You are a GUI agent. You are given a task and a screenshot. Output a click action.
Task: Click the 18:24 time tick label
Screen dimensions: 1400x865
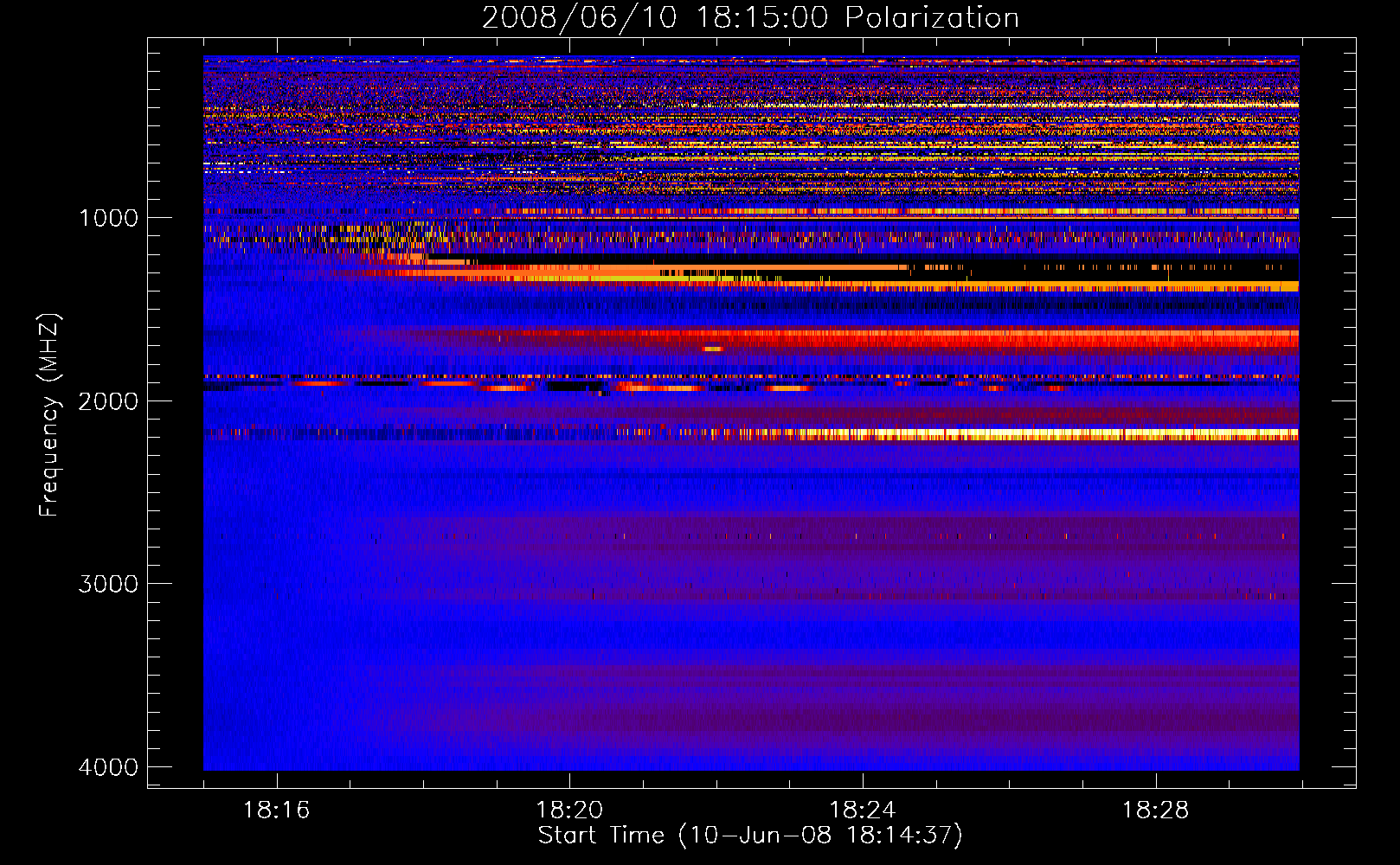point(863,811)
